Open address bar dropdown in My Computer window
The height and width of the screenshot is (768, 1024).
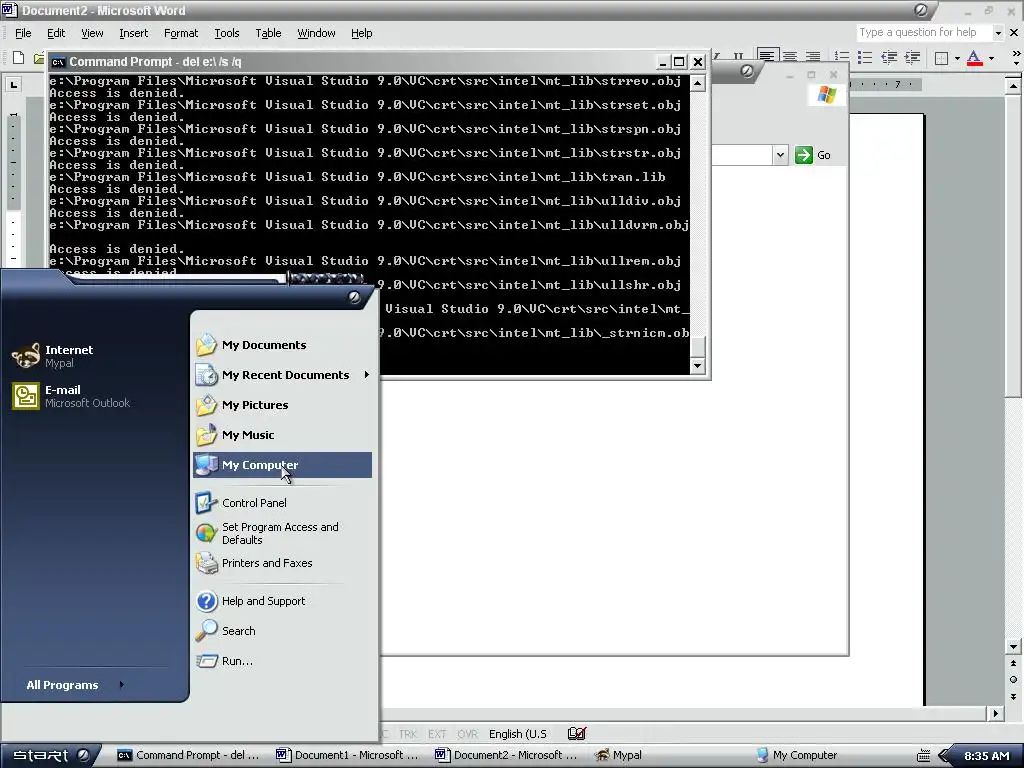click(780, 155)
